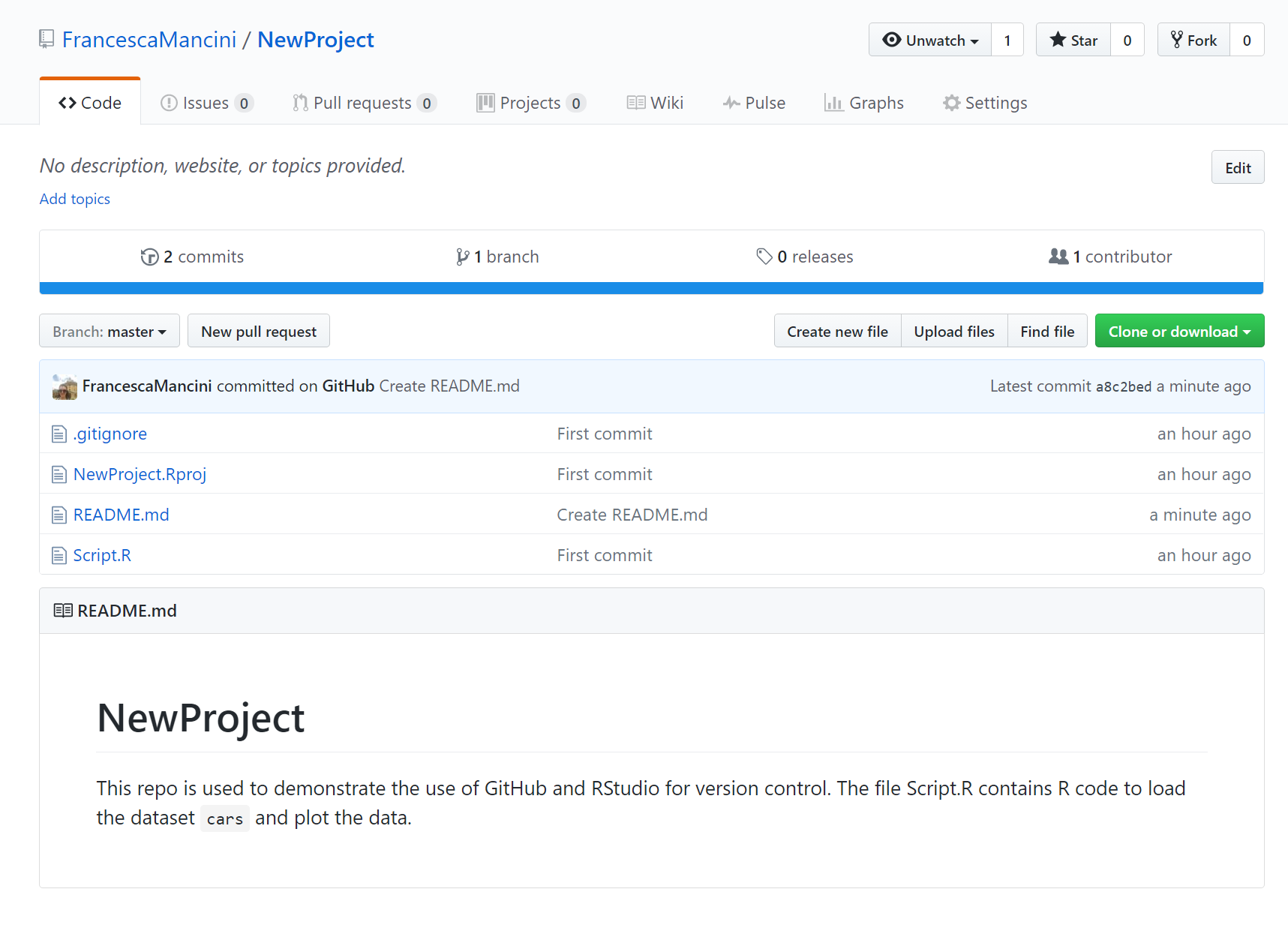Click Edit description button
The height and width of the screenshot is (934, 1288).
tap(1238, 167)
